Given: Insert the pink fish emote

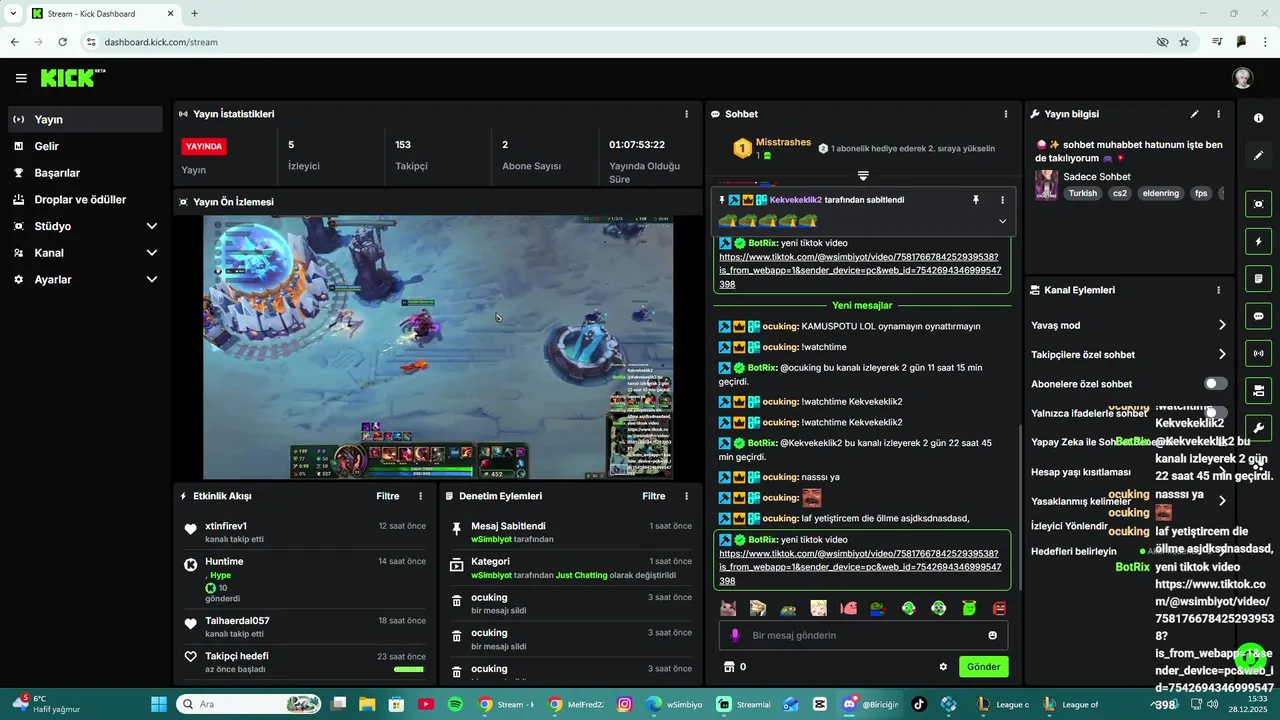Looking at the screenshot, I should [x=849, y=608].
